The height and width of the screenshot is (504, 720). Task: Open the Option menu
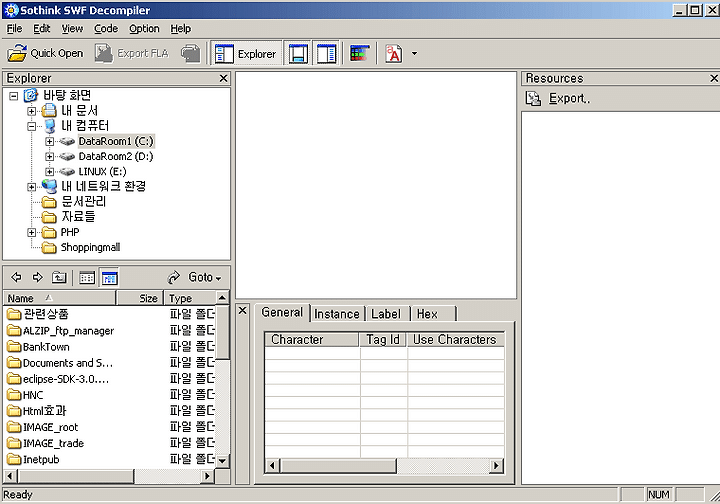coord(144,28)
